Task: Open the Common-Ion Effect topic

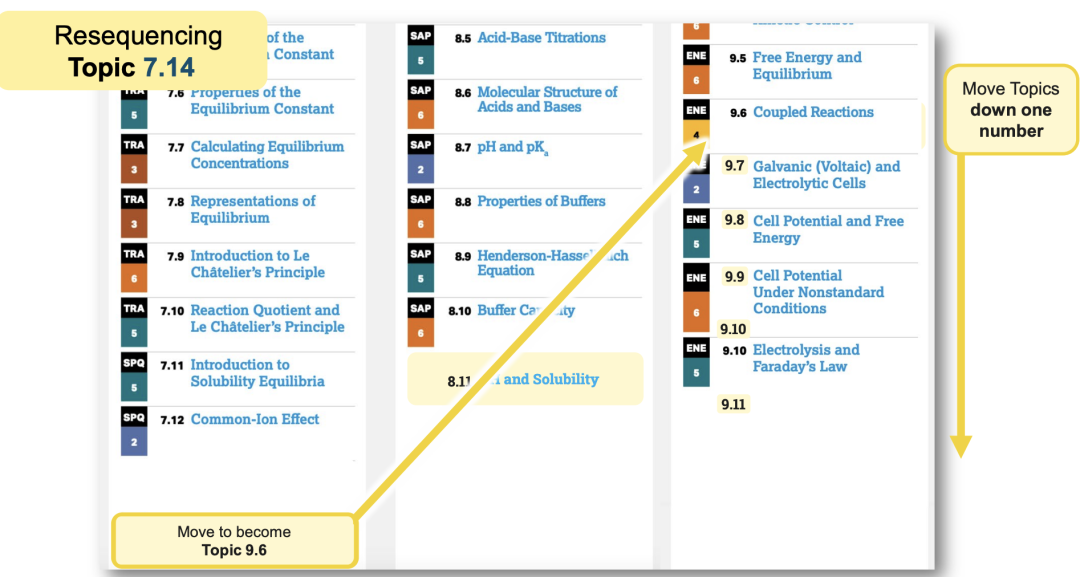Action: click(255, 419)
